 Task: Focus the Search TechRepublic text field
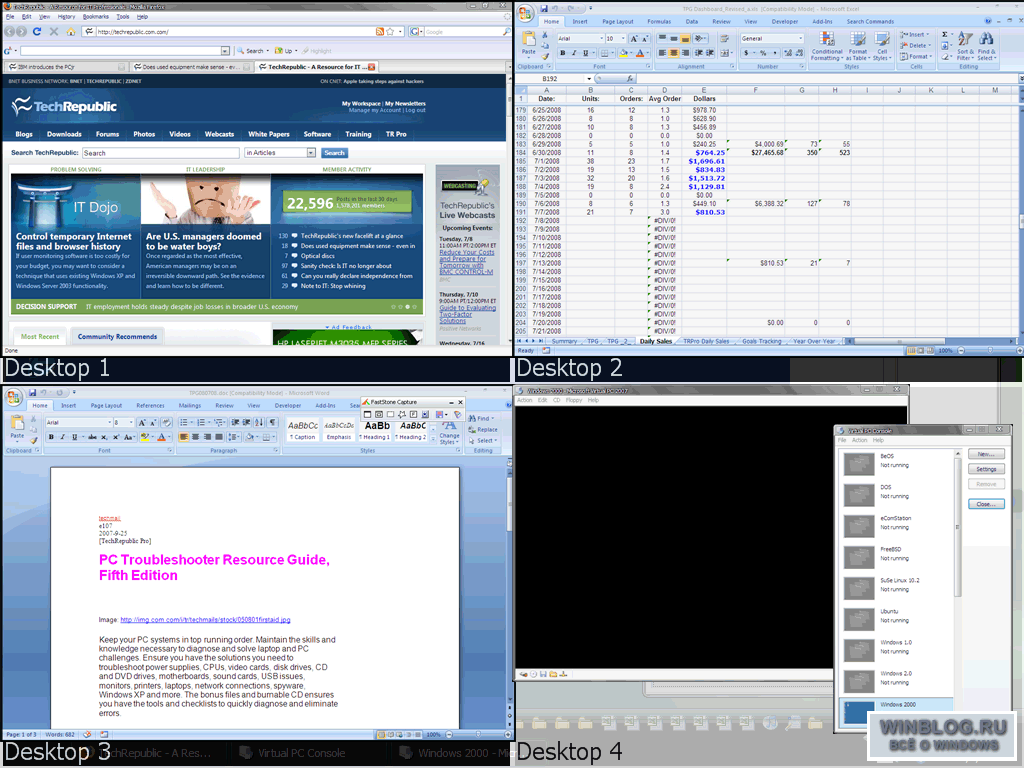click(161, 153)
